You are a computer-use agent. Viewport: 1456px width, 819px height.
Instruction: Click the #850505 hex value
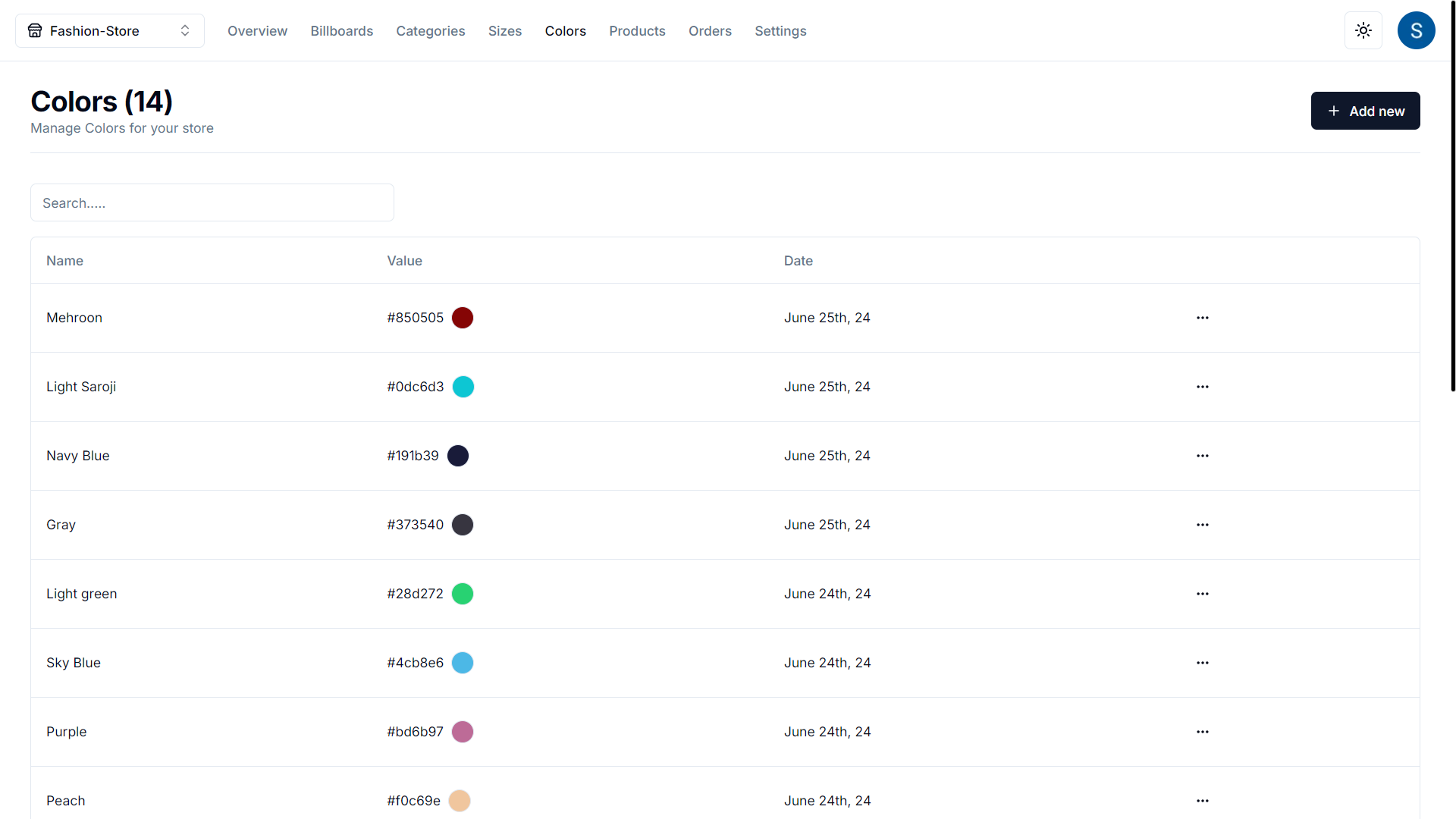[416, 318]
